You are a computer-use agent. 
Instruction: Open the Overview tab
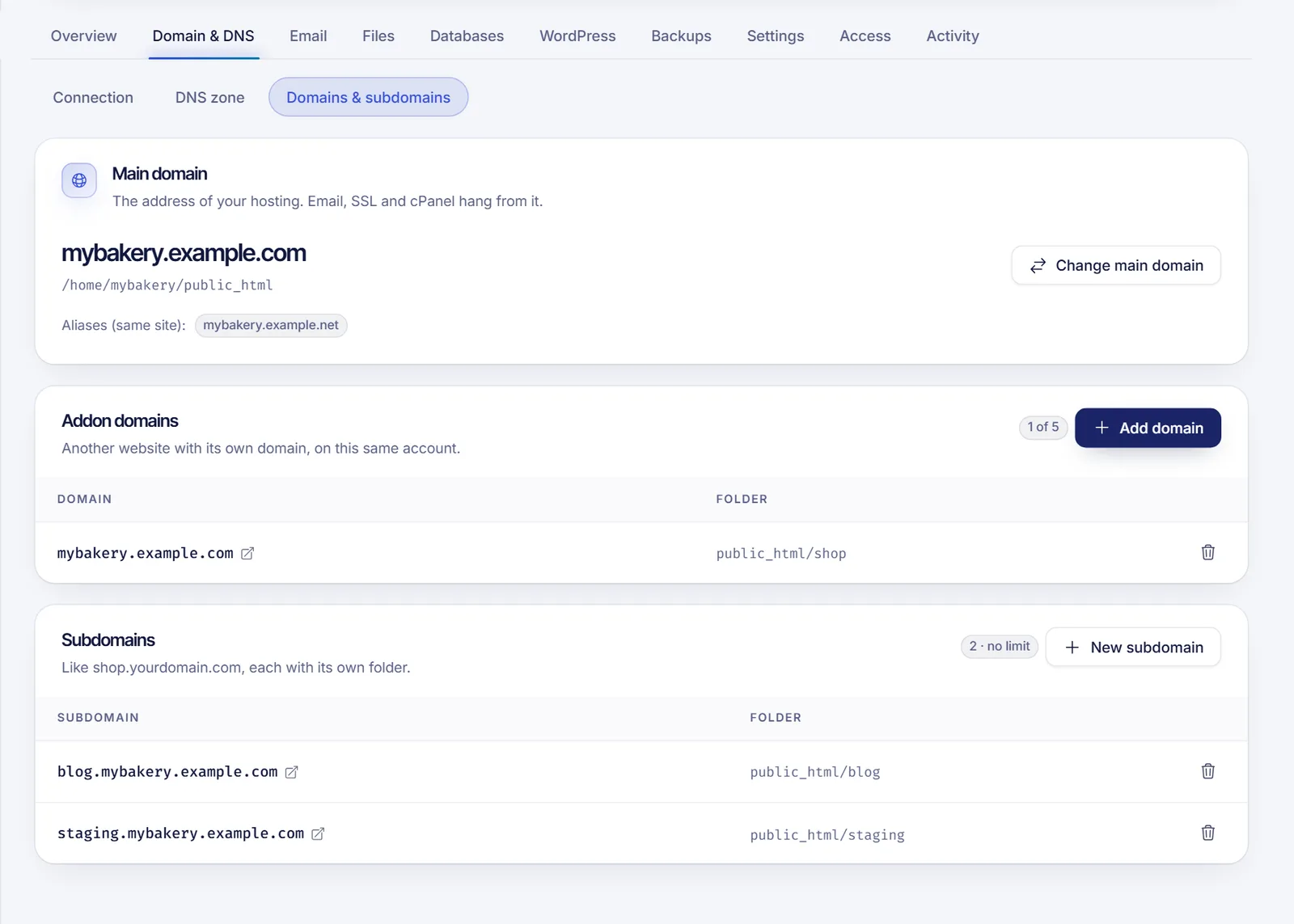pos(83,36)
